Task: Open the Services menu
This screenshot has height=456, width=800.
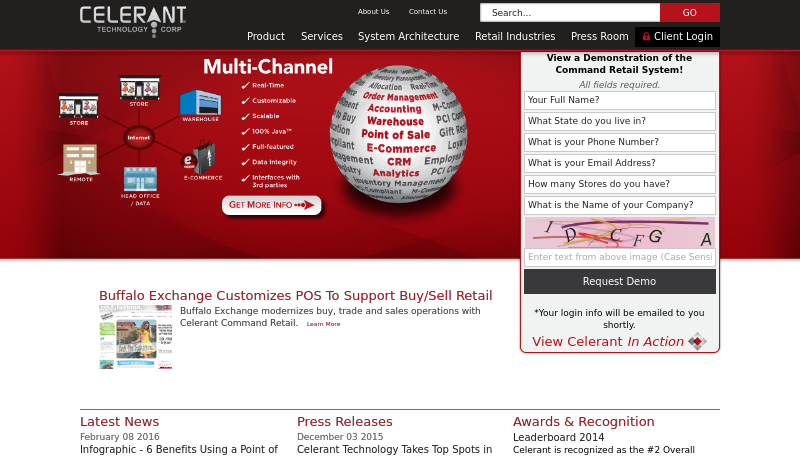Action: pos(321,36)
